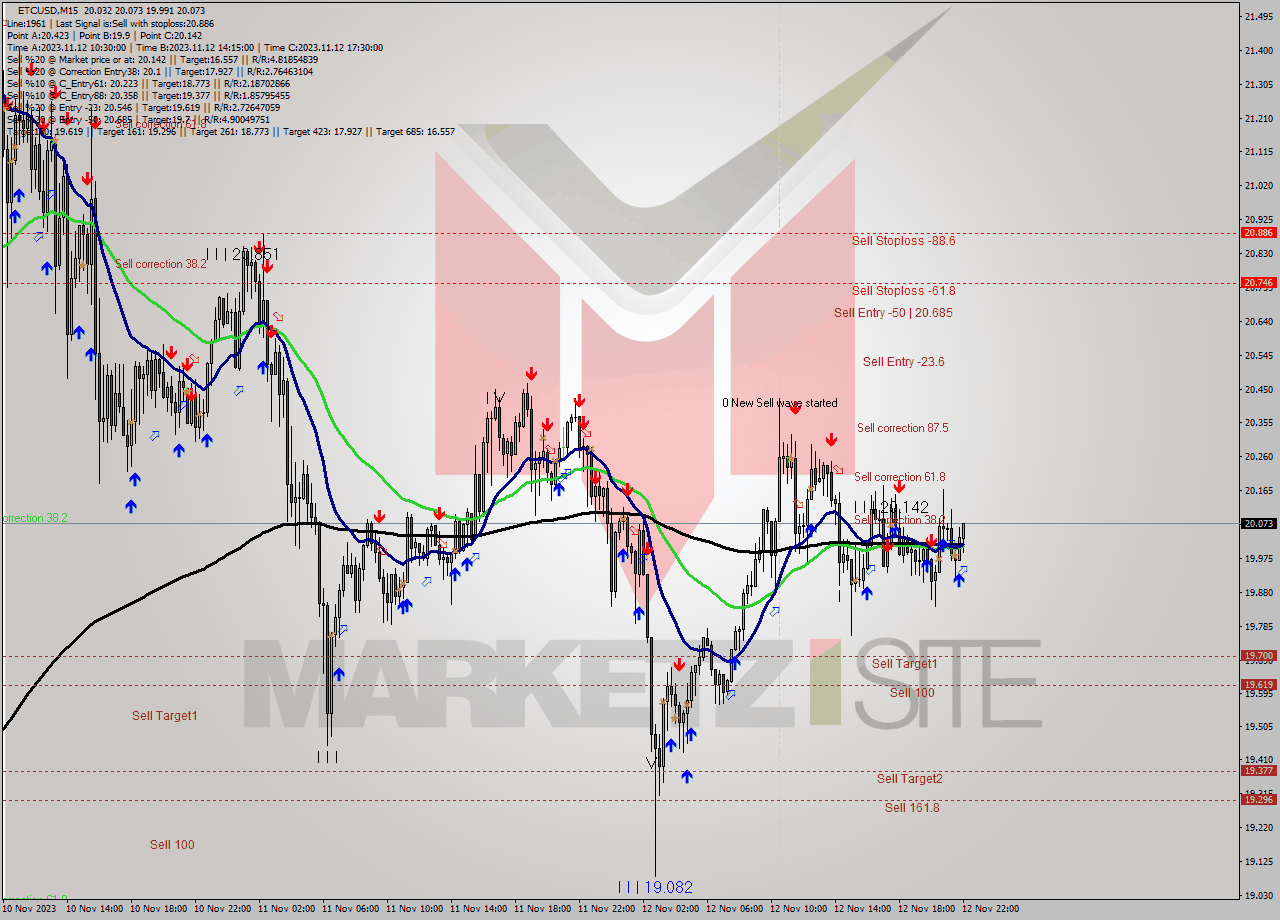Click the 'Target 685: 16.557' text
Image resolution: width=1280 pixels, height=920 pixels.
(416, 131)
